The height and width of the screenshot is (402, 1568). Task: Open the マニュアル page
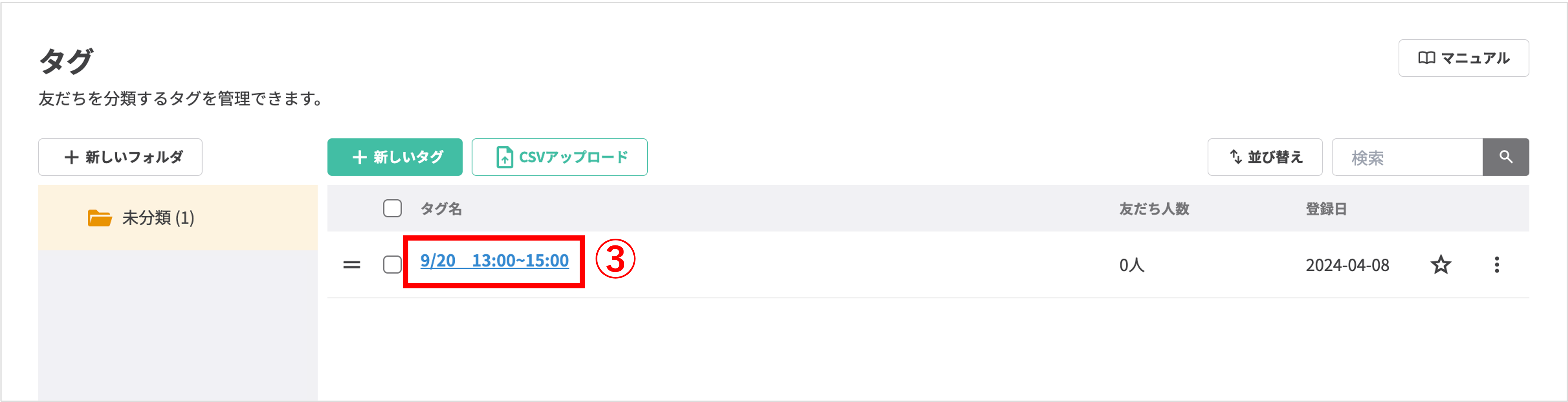click(1463, 58)
